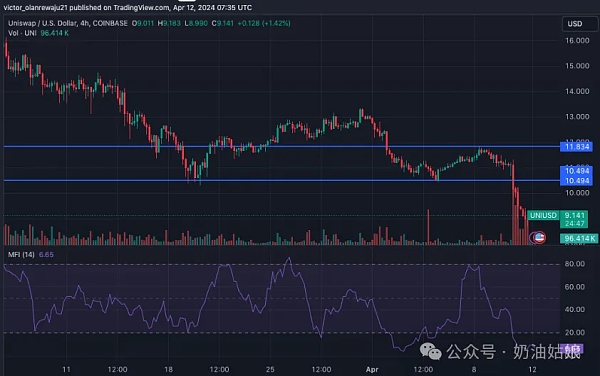Viewport: 600px width, 376px height.
Task: Select the 11.834 horizontal line label
Action: [576, 146]
